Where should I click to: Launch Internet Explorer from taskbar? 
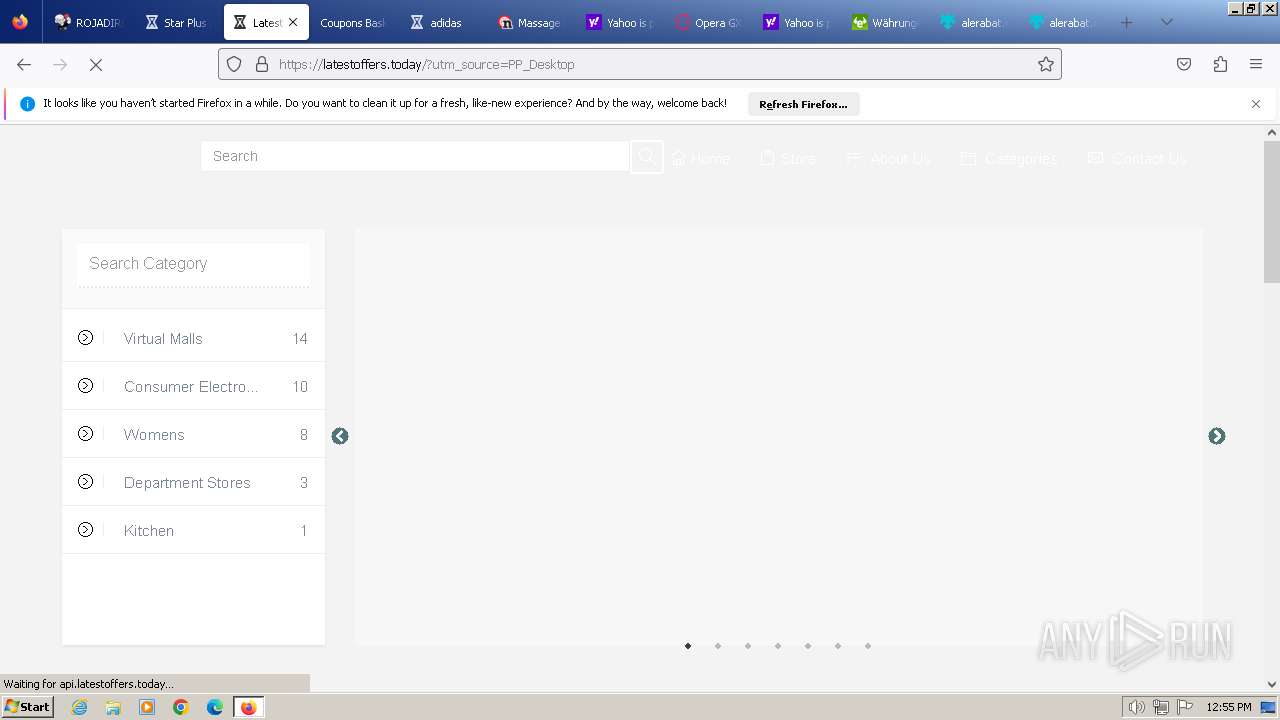pyautogui.click(x=80, y=707)
